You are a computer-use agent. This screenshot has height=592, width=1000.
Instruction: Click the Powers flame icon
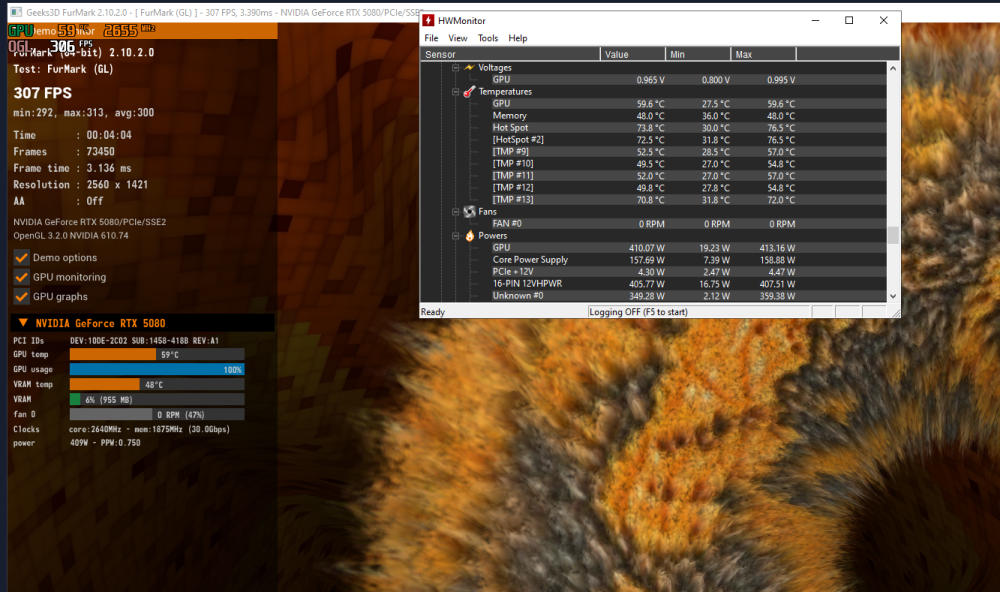(x=469, y=235)
